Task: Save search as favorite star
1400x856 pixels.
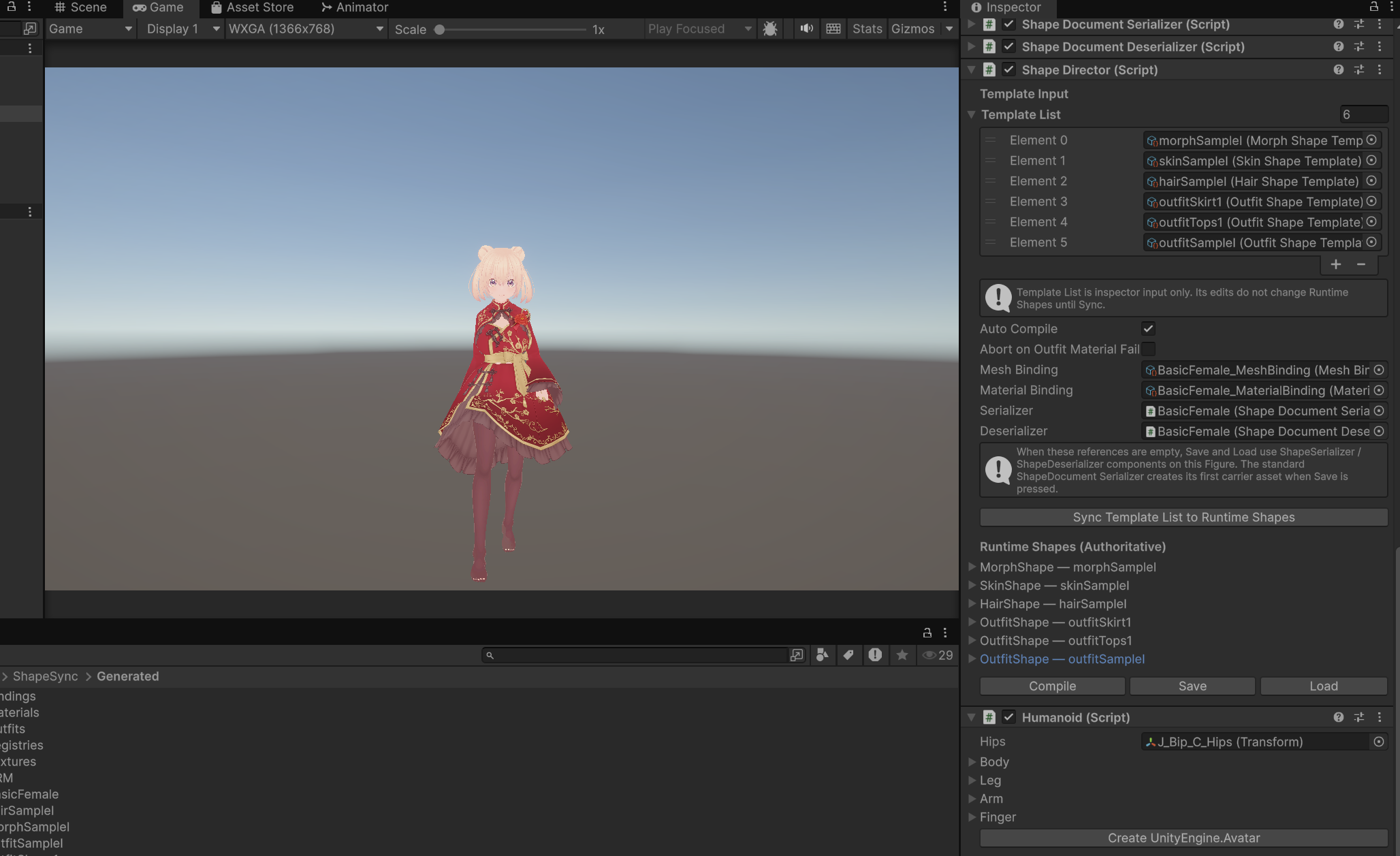Action: (x=902, y=655)
